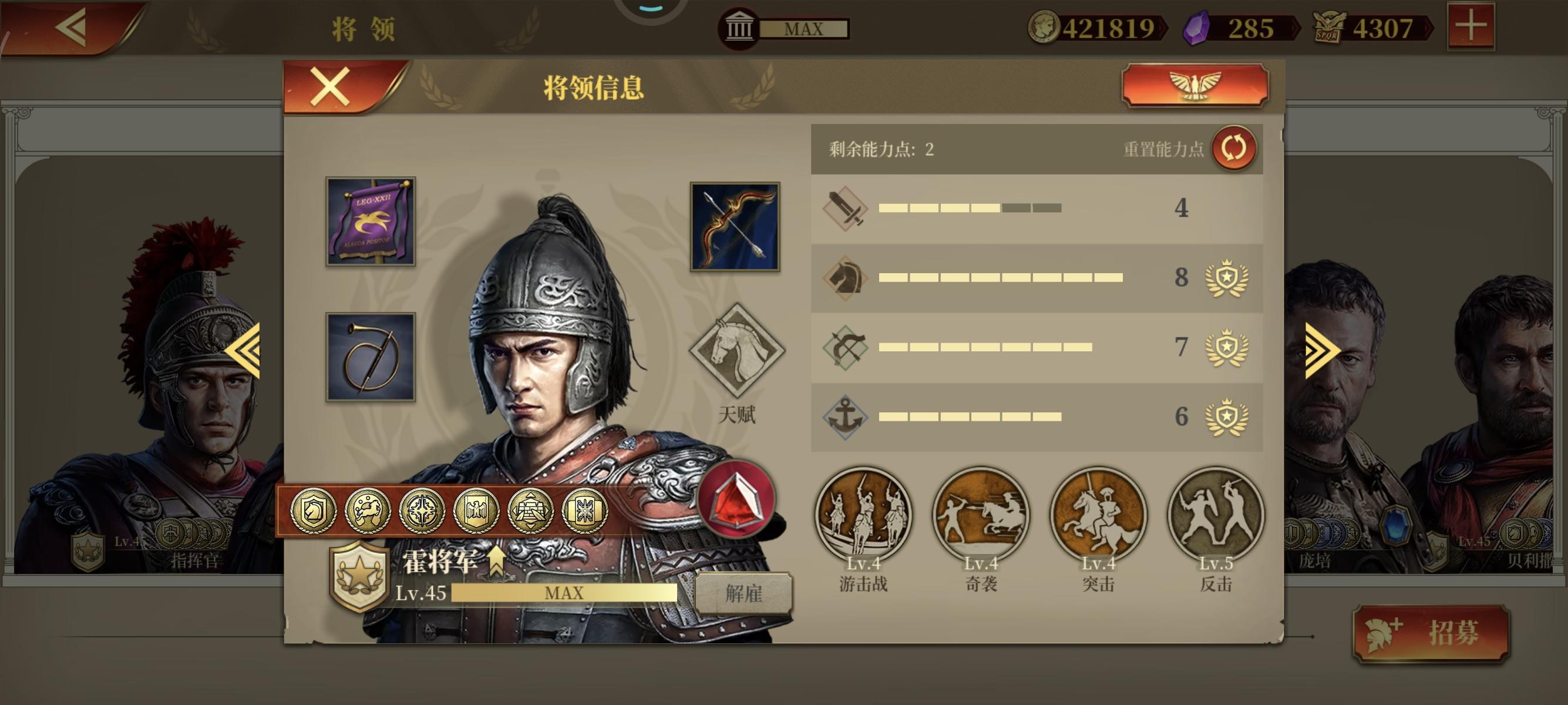Click the 解雇 dismiss button
Image resolution: width=1568 pixels, height=705 pixels.
[743, 593]
